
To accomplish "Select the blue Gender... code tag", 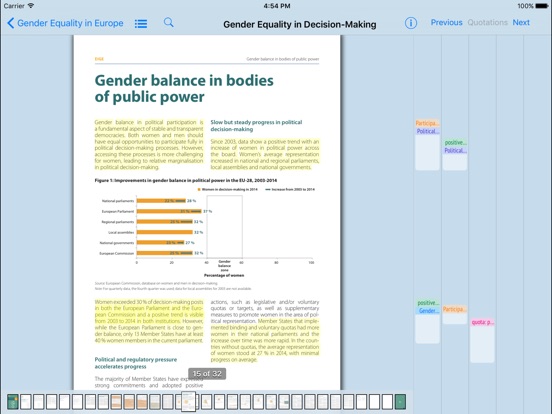I will click(427, 310).
